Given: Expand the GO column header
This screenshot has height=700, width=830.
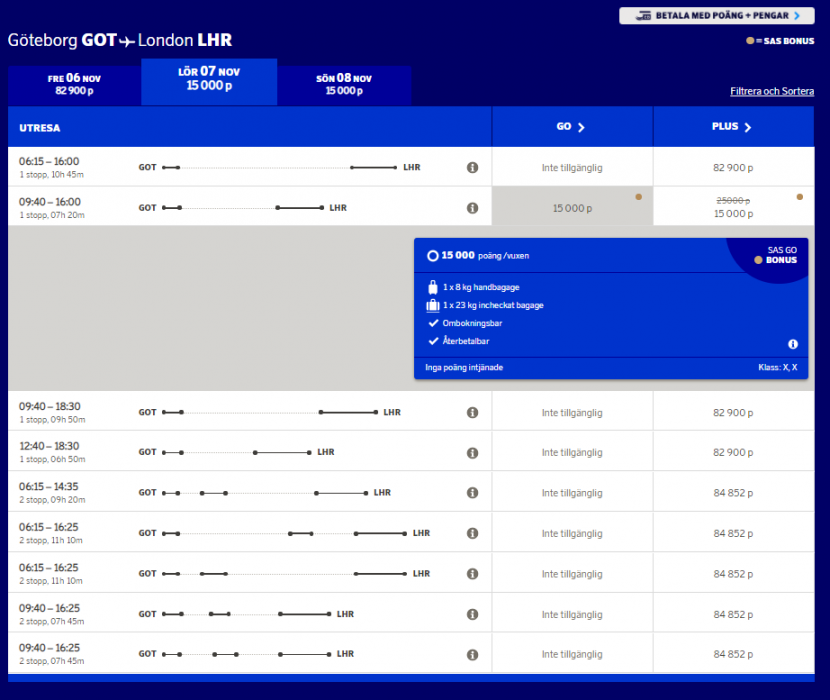Looking at the screenshot, I should (x=571, y=127).
